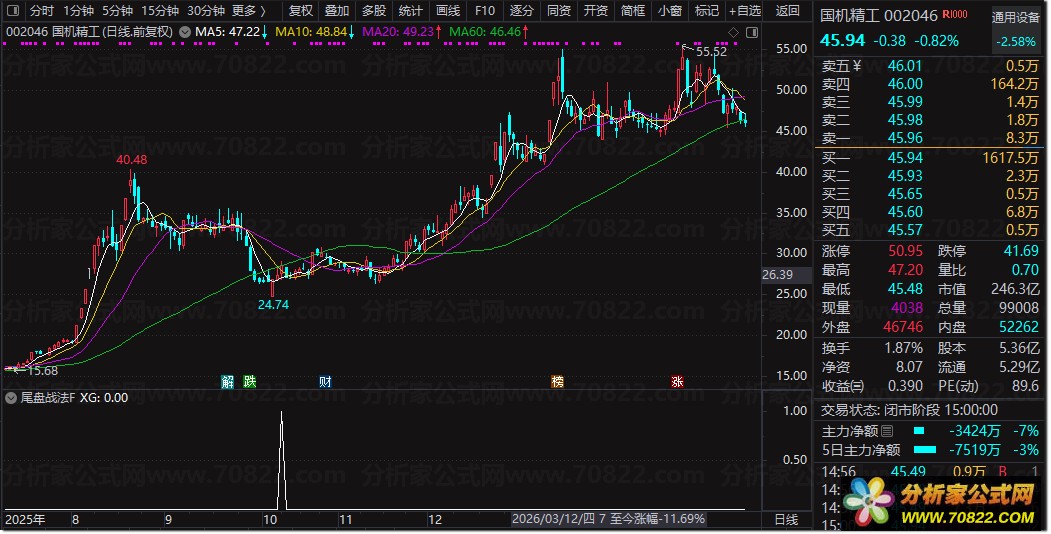Click the detail icon beside 主力净额
Screen dimensions: 1051x534
tap(887, 431)
